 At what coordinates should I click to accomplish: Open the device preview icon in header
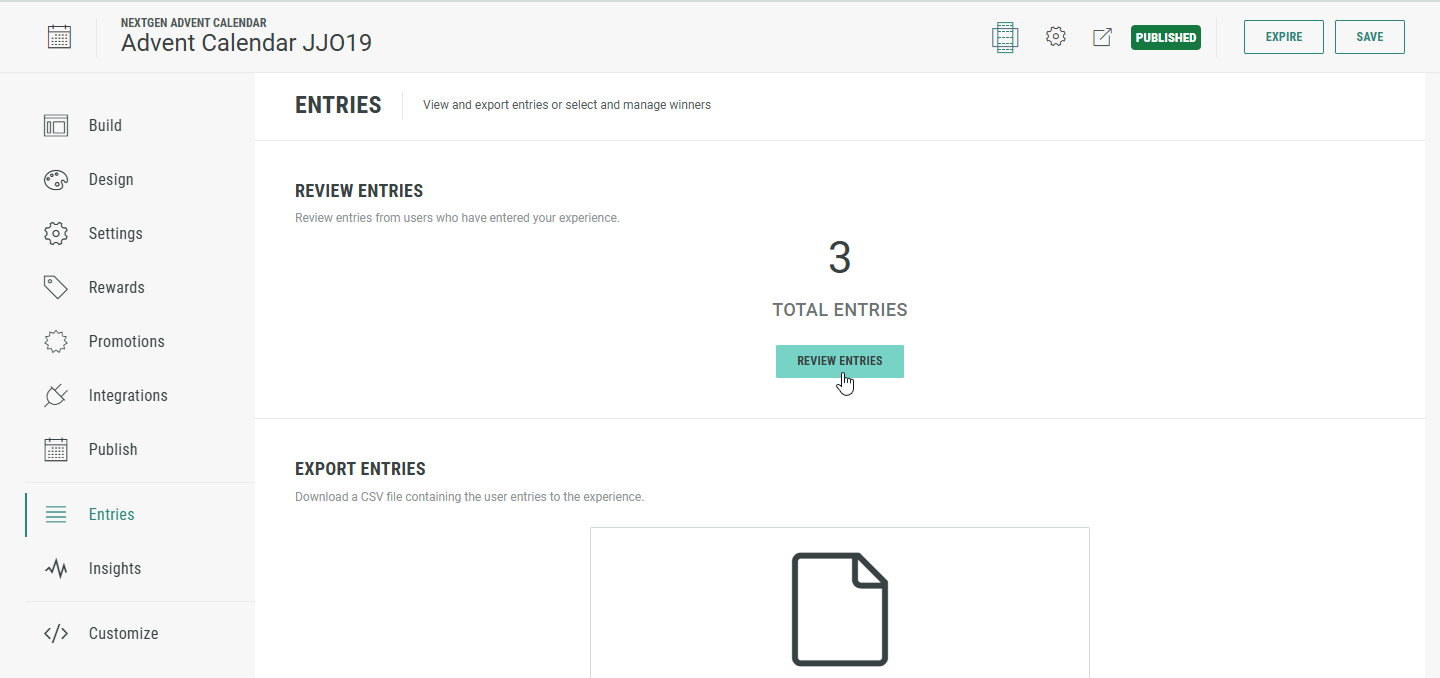pos(1004,37)
